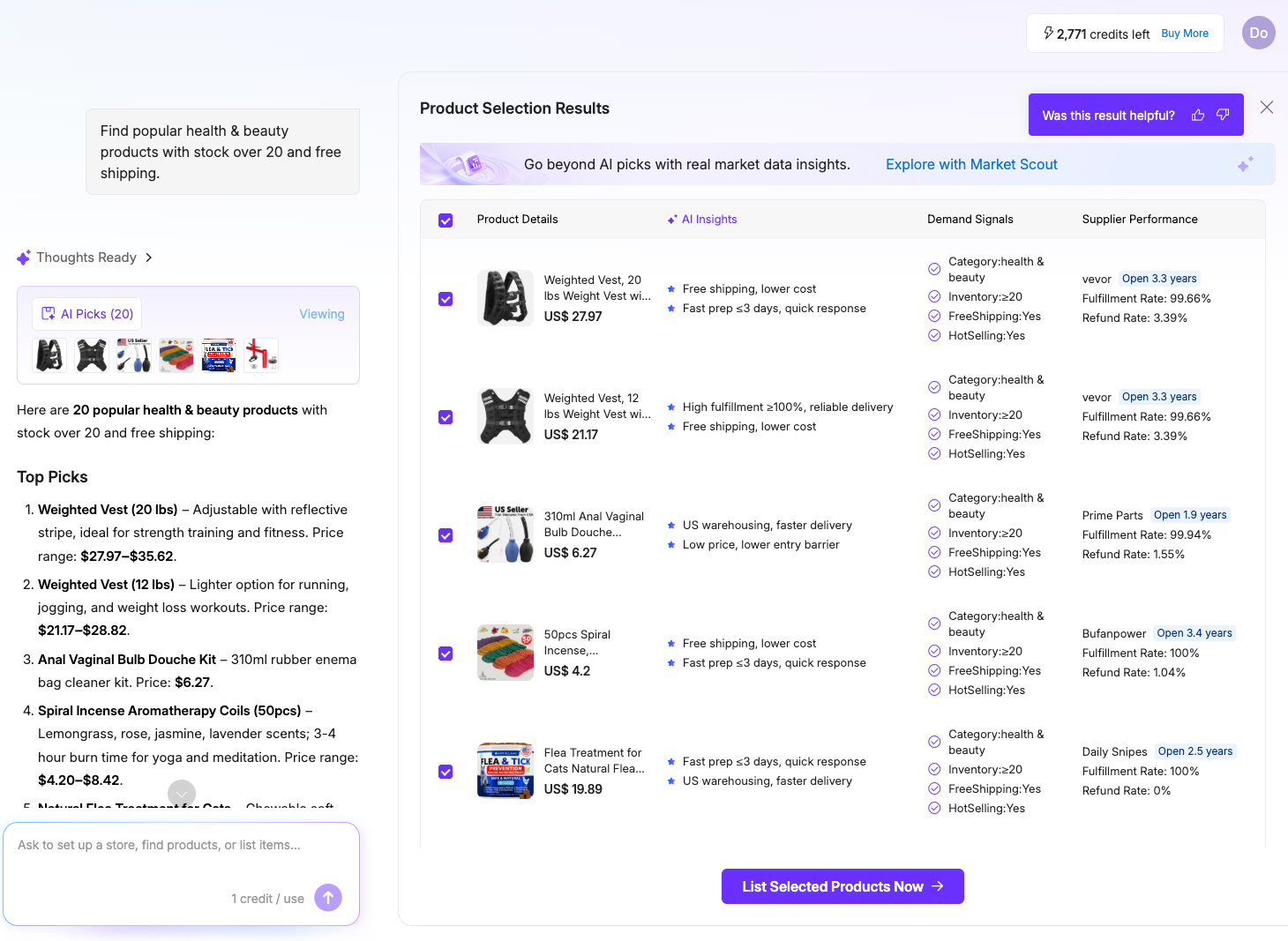Click the scroll-down chevron in chat
The height and width of the screenshot is (941, 1288).
pos(182,794)
